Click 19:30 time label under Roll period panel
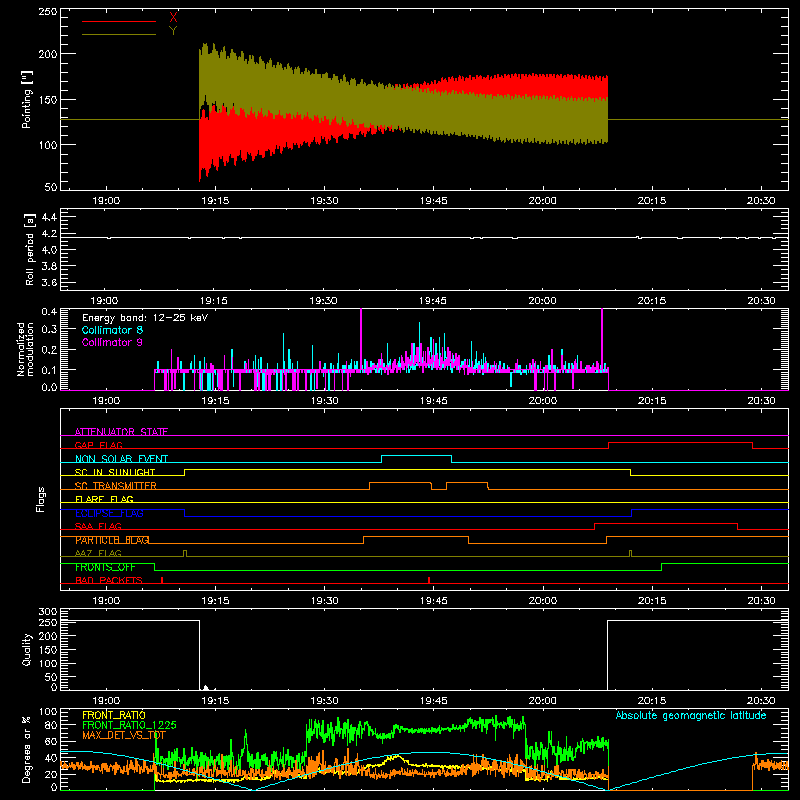This screenshot has height=800, width=800. (323, 301)
